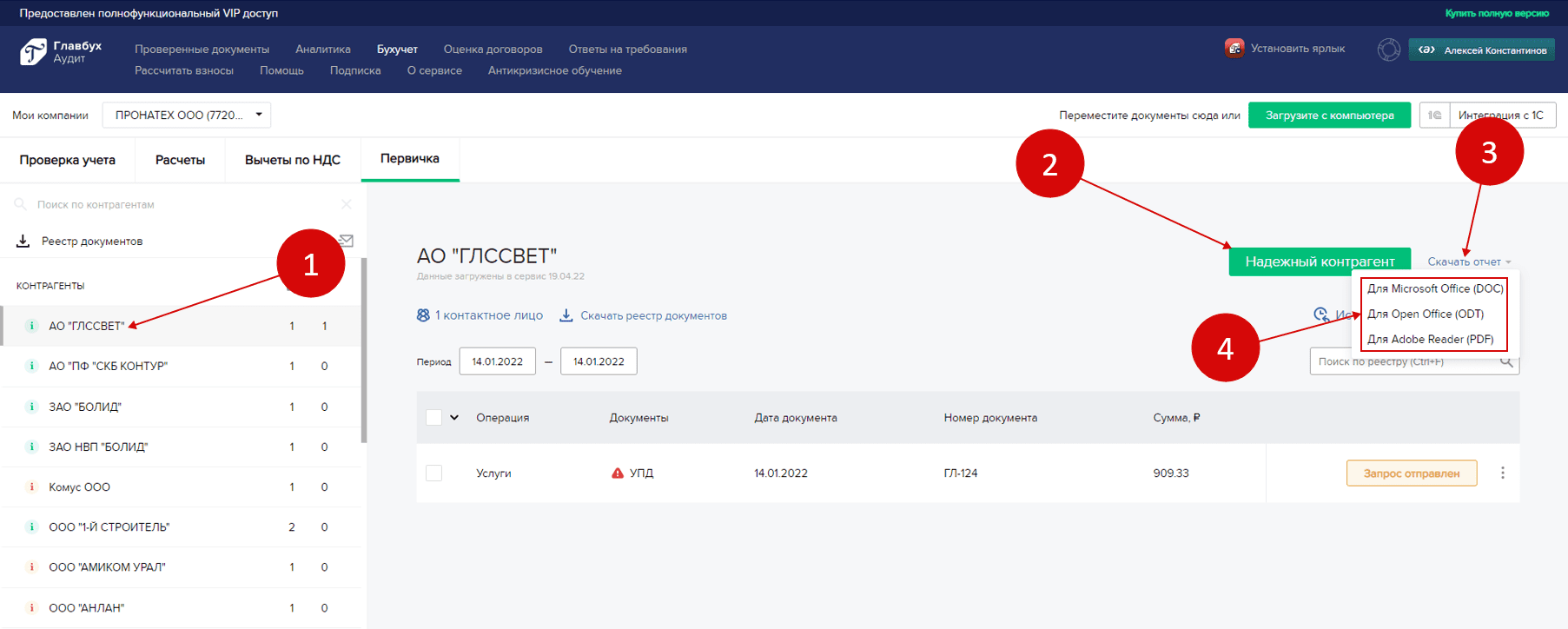This screenshot has height=629, width=1568.
Task: Click Загрузите с компьютера button
Action: [x=1329, y=115]
